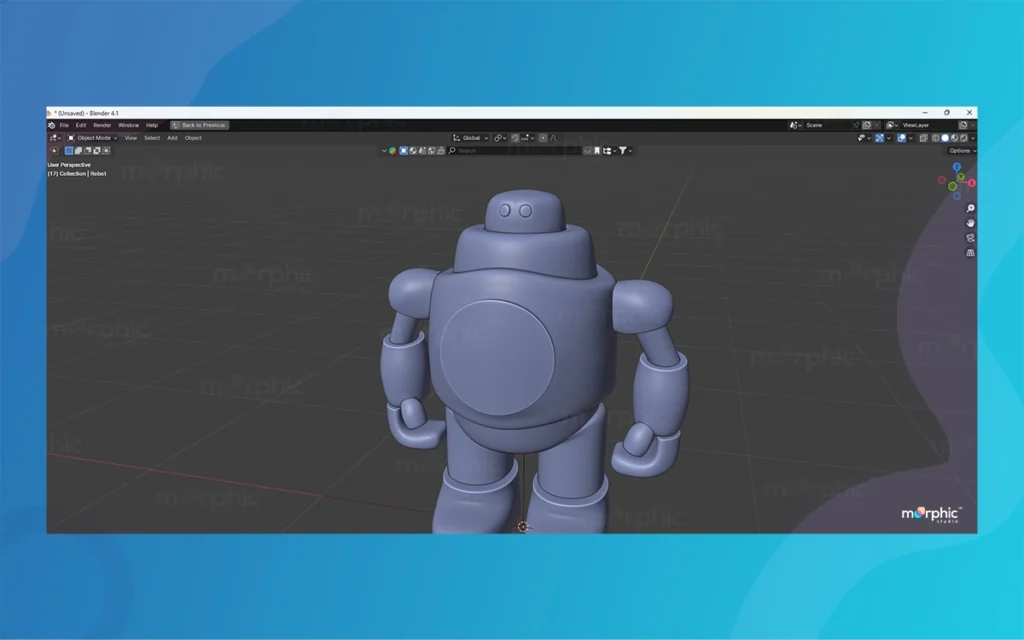Image resolution: width=1024 pixels, height=640 pixels.
Task: Click the Search input field
Action: point(514,151)
